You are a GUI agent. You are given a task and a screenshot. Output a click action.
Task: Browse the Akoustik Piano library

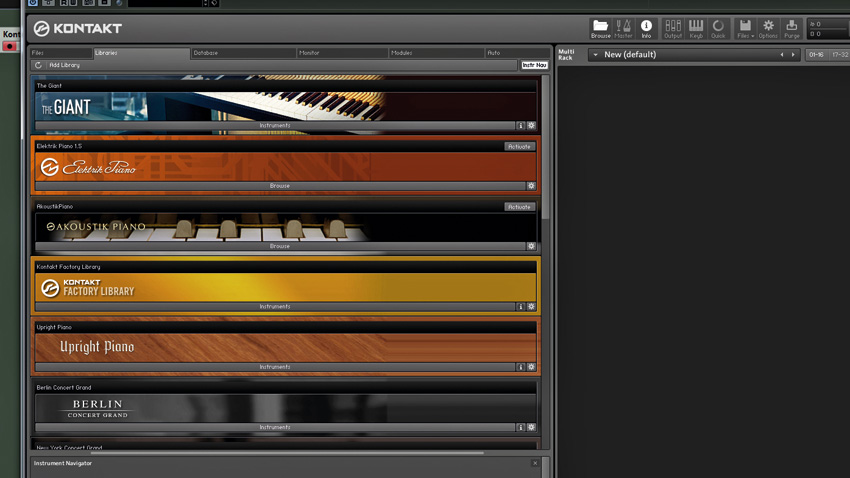pos(280,246)
